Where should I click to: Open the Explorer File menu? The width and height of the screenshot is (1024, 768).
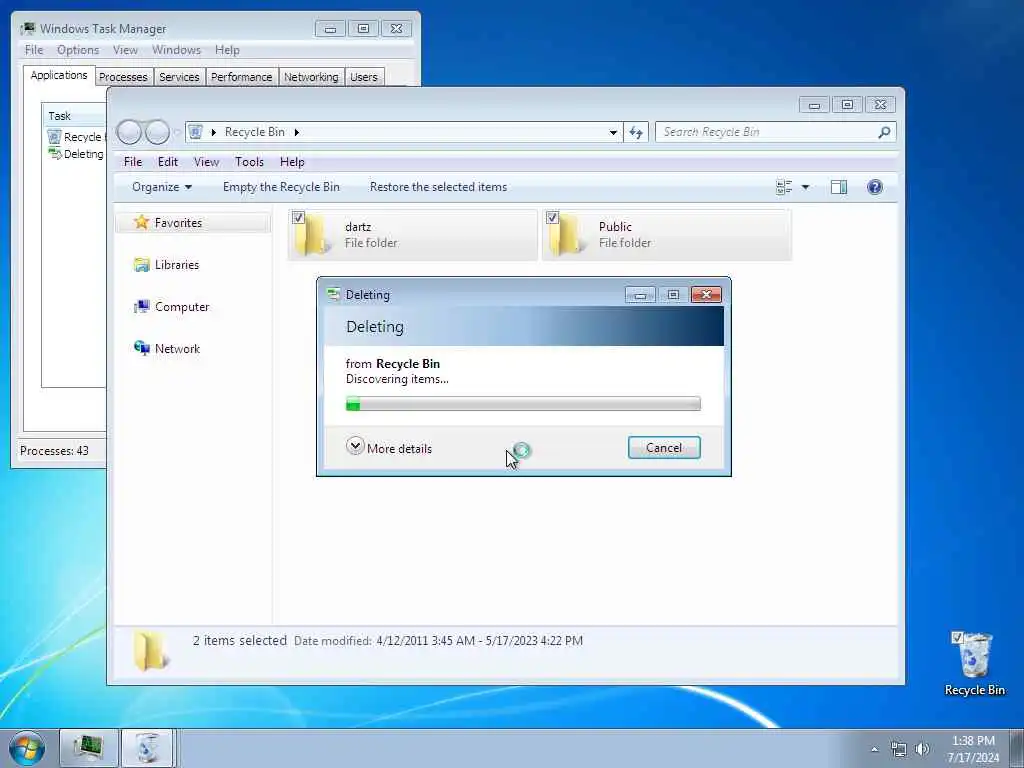(133, 162)
